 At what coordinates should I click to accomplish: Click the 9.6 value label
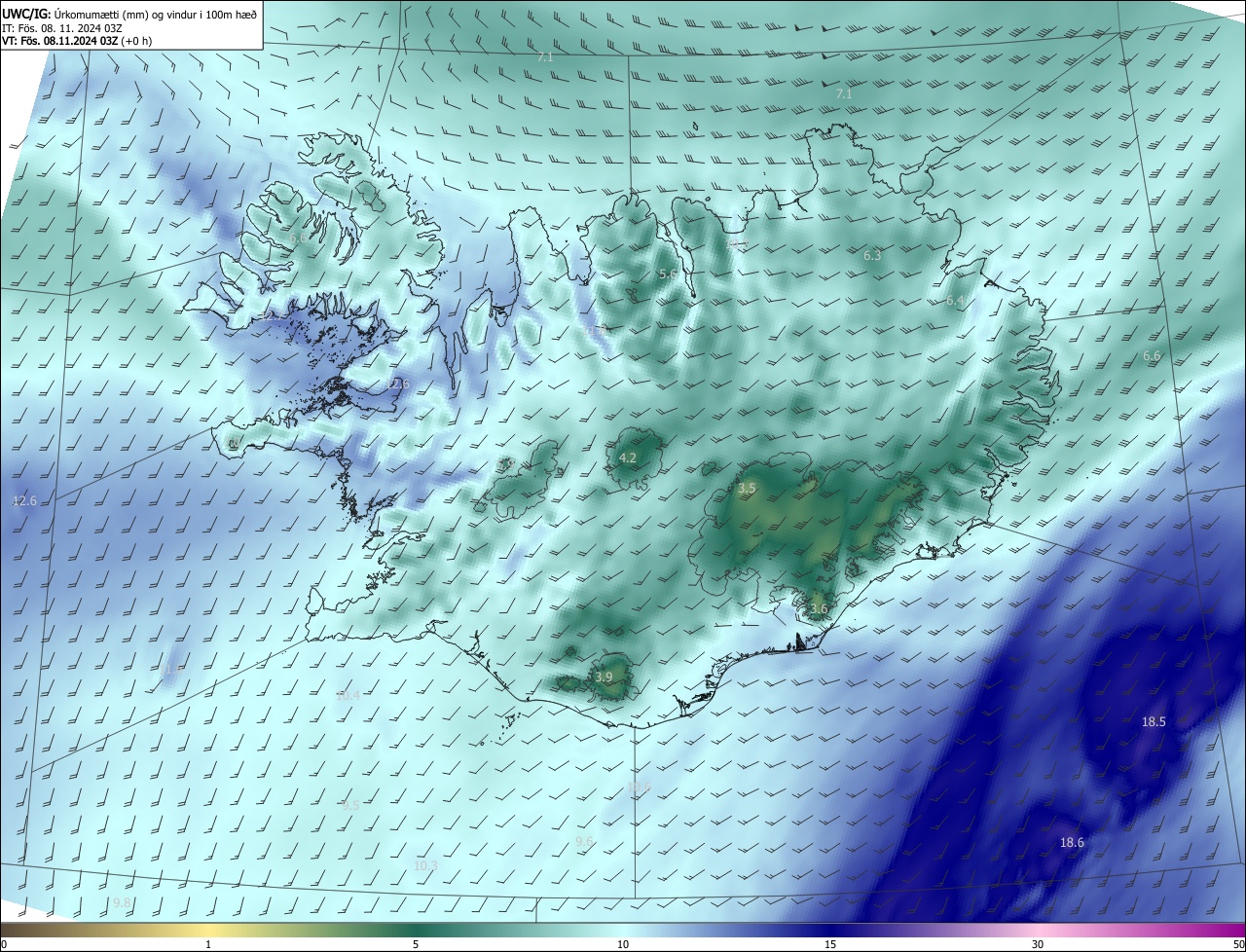pyautogui.click(x=584, y=842)
